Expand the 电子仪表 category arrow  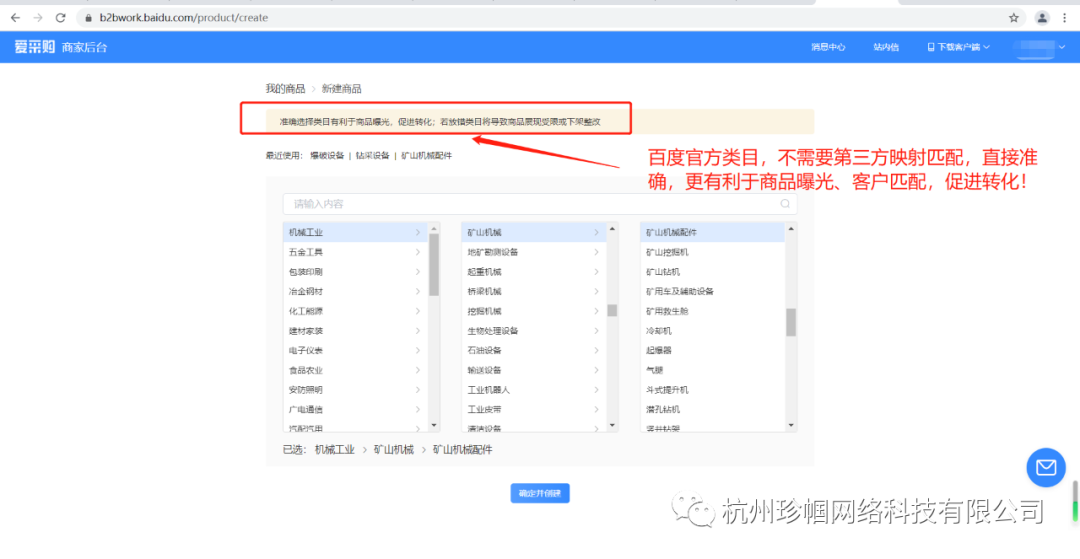(x=417, y=350)
